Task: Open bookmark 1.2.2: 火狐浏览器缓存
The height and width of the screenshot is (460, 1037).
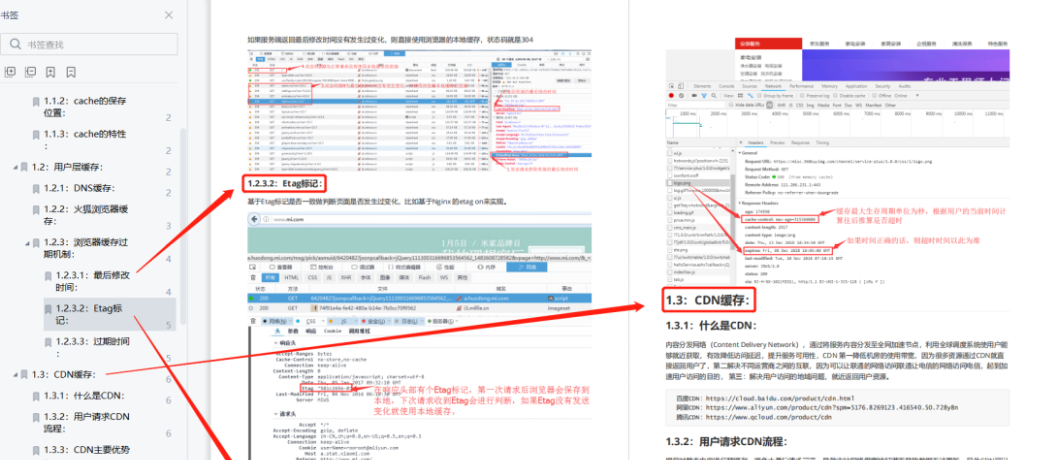Action: tap(86, 215)
